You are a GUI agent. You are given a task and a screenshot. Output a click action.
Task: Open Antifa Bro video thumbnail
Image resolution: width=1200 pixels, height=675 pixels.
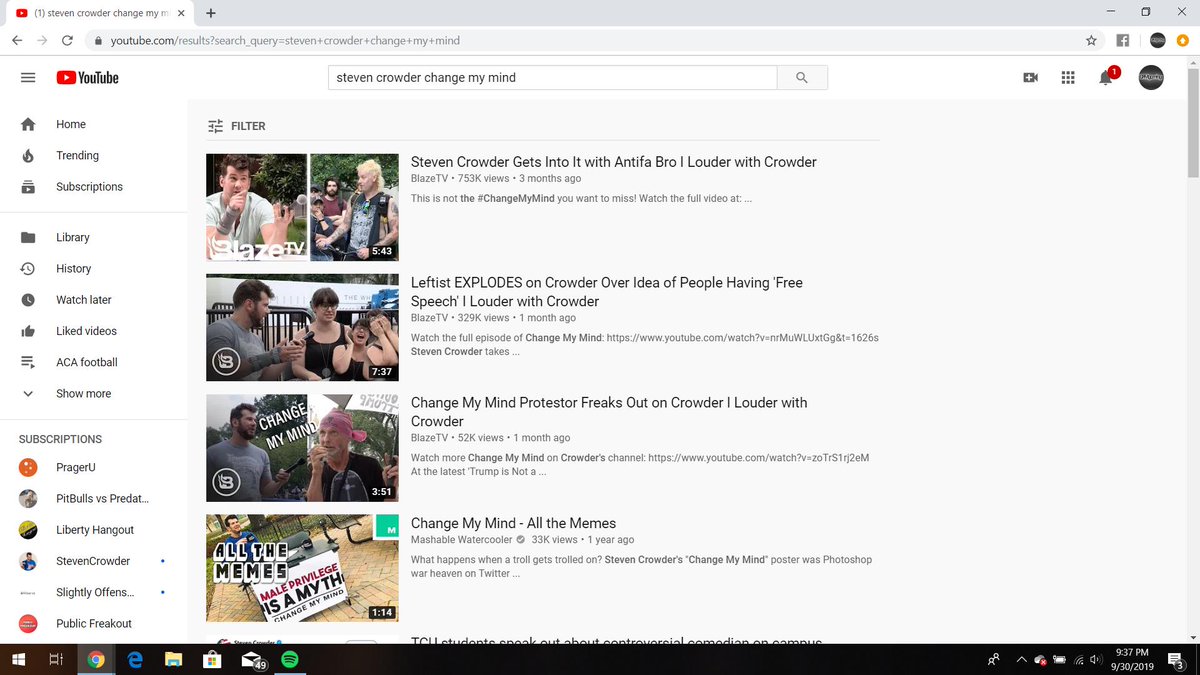[302, 207]
